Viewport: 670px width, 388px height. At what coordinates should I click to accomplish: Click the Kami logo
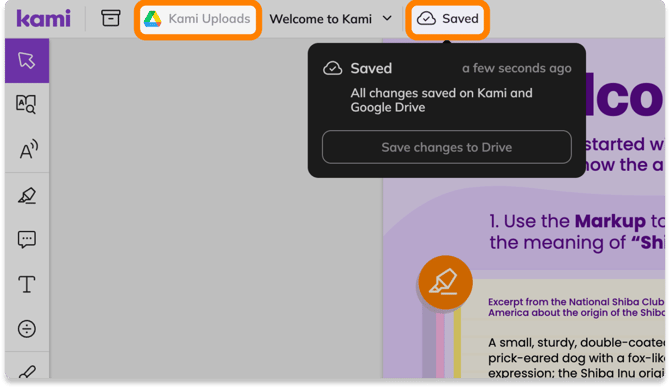point(43,19)
